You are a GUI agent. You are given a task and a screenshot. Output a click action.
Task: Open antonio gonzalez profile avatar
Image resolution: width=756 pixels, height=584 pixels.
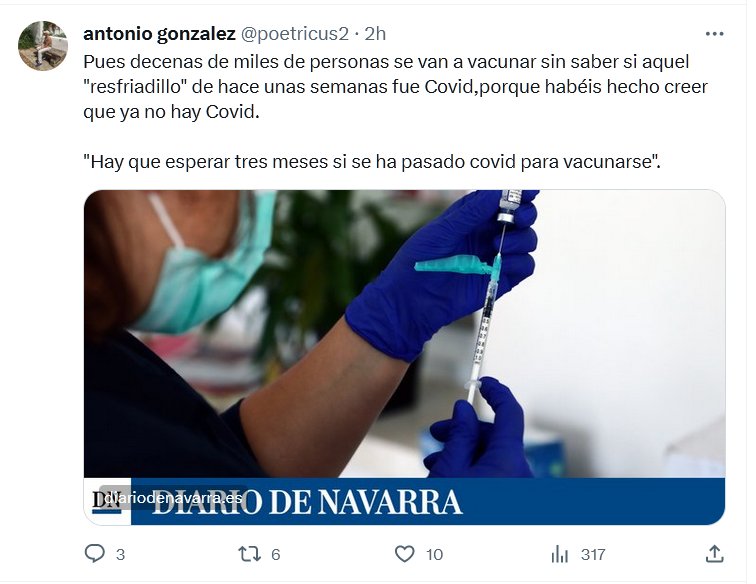pos(43,46)
